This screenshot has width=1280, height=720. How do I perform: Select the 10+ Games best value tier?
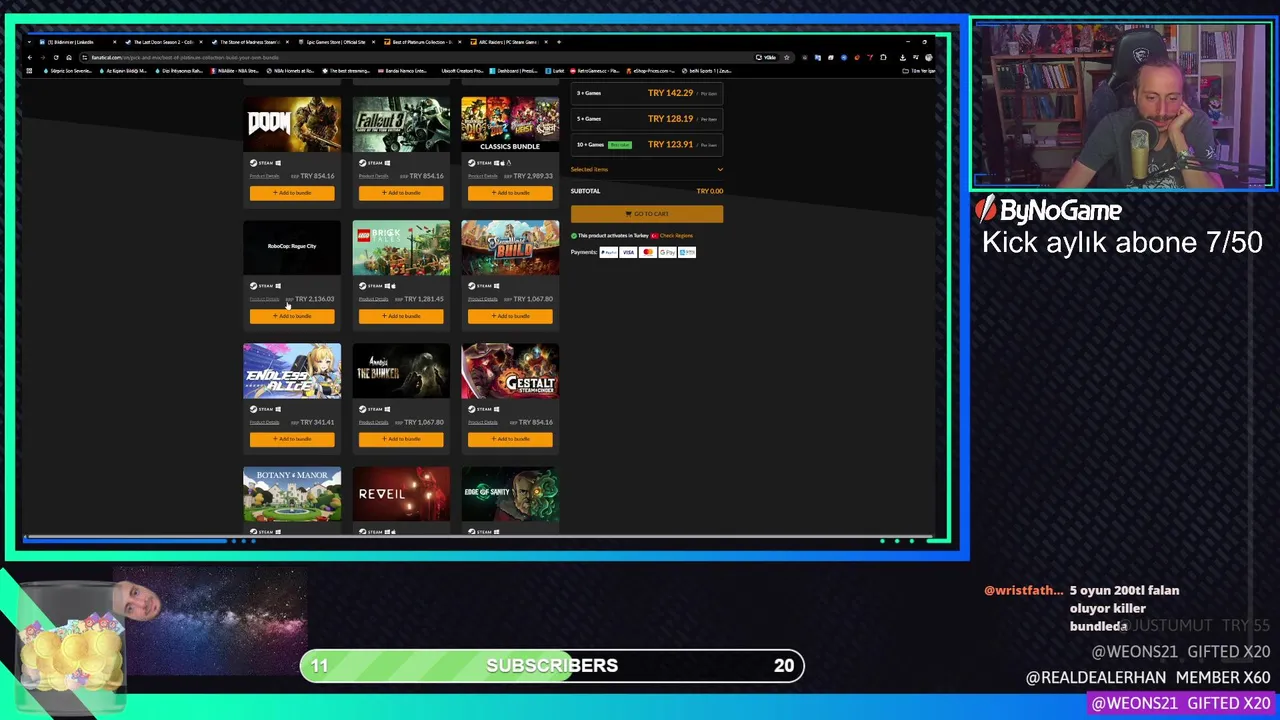tap(647, 144)
